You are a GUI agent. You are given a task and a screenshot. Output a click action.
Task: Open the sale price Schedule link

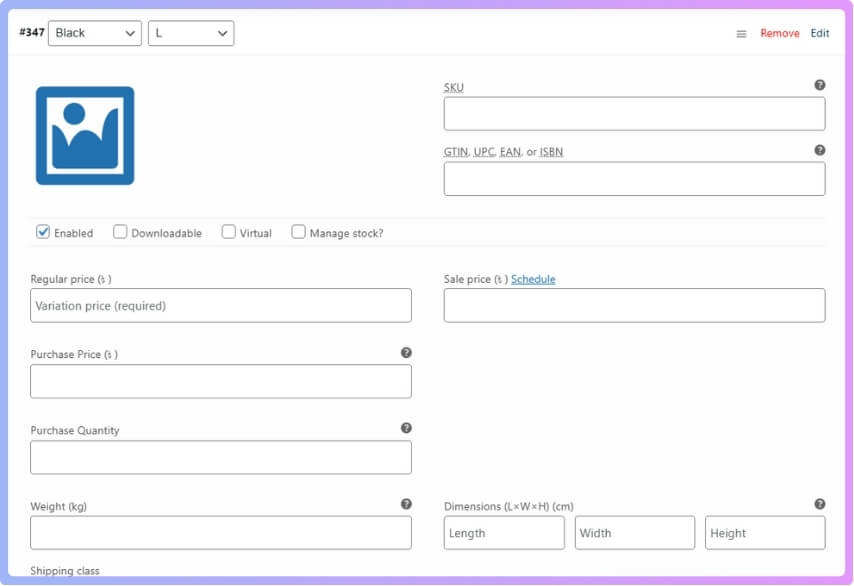(x=534, y=279)
